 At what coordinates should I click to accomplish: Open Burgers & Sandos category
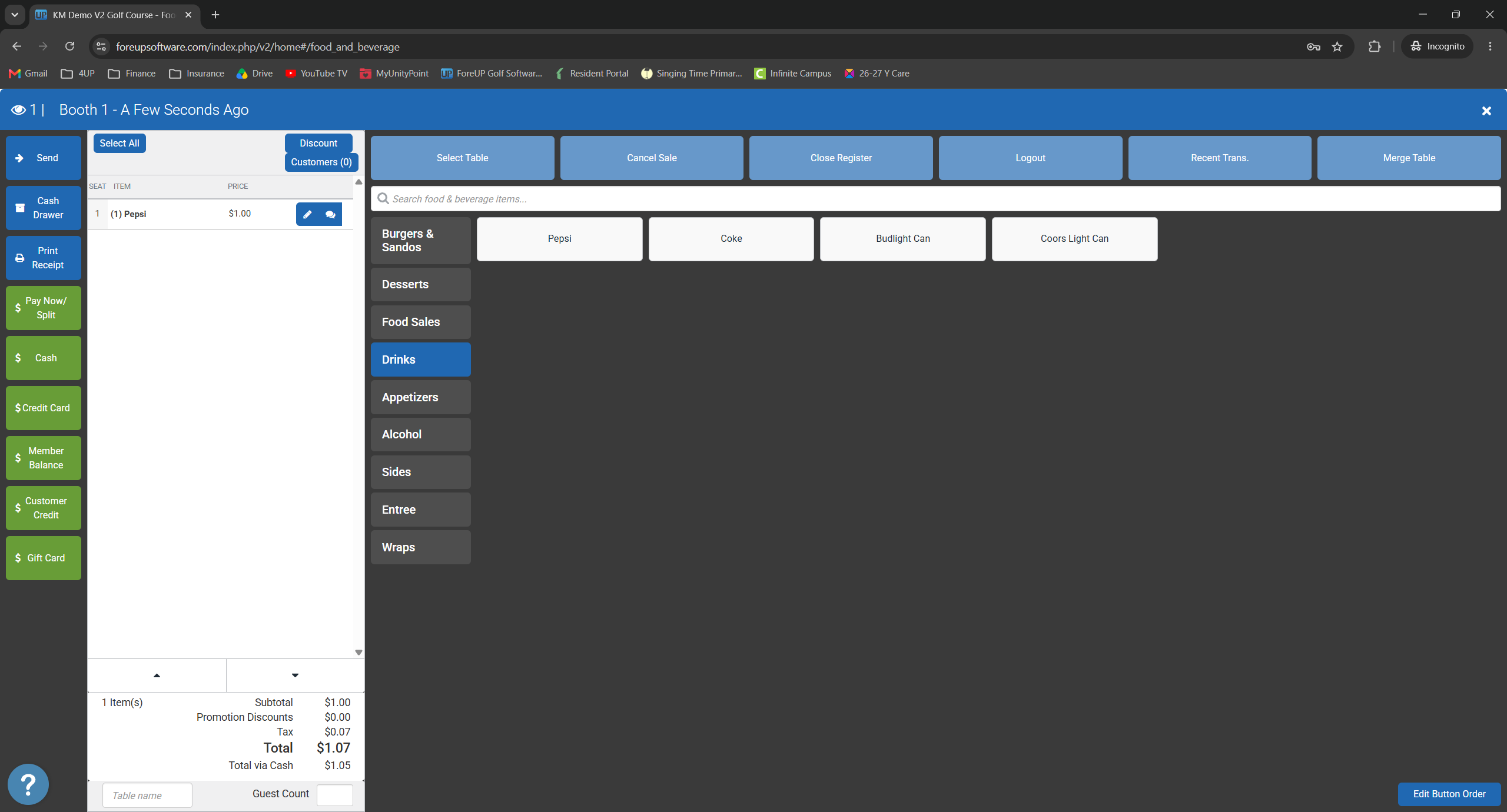tap(420, 241)
